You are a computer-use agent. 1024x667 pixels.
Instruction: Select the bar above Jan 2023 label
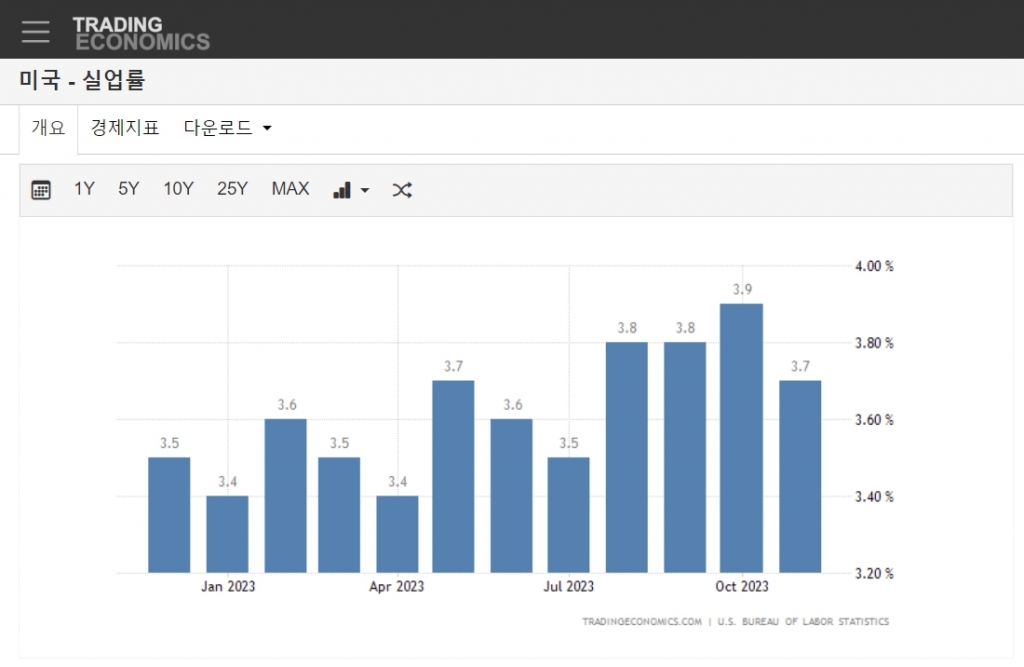click(227, 534)
